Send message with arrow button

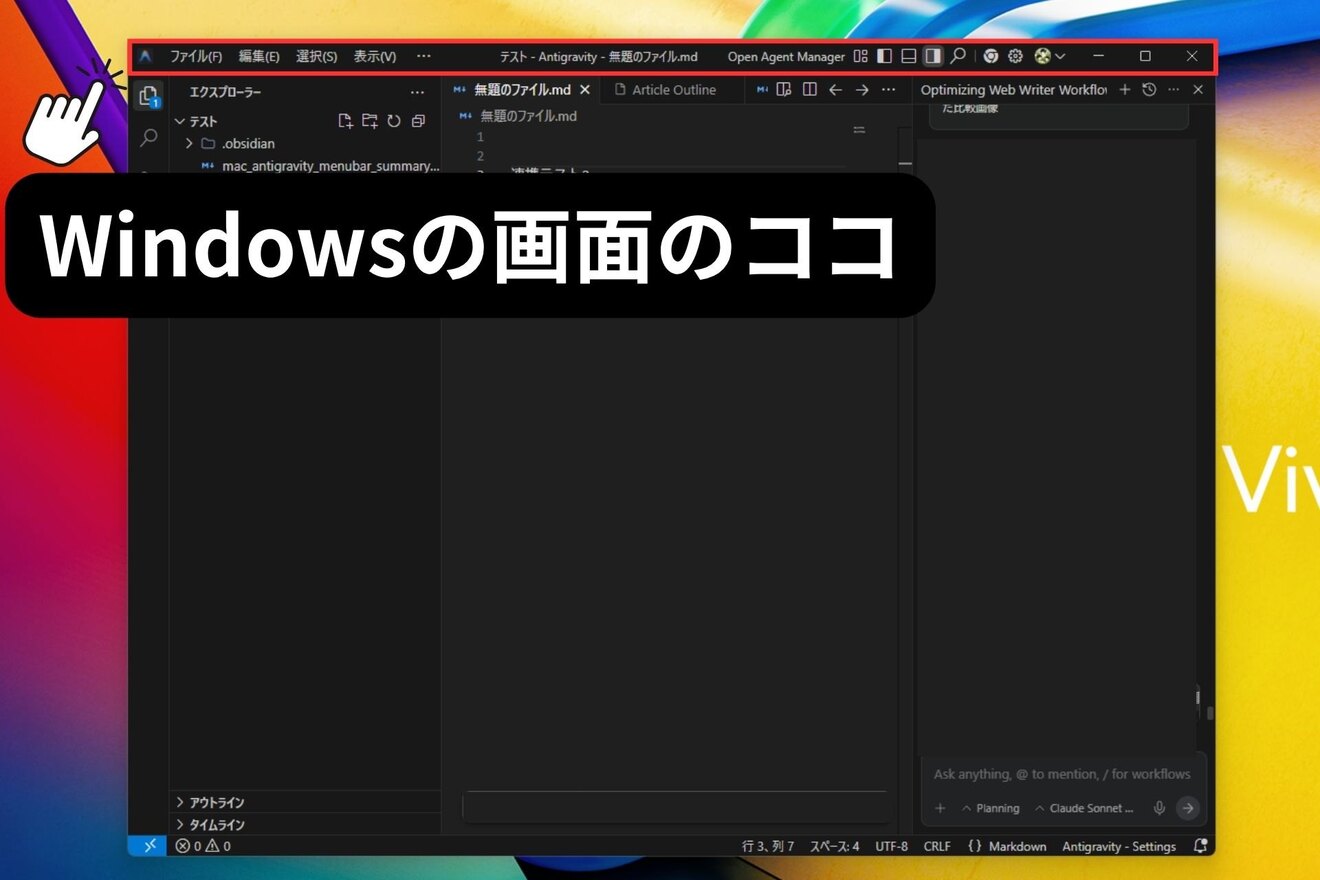click(x=1187, y=808)
